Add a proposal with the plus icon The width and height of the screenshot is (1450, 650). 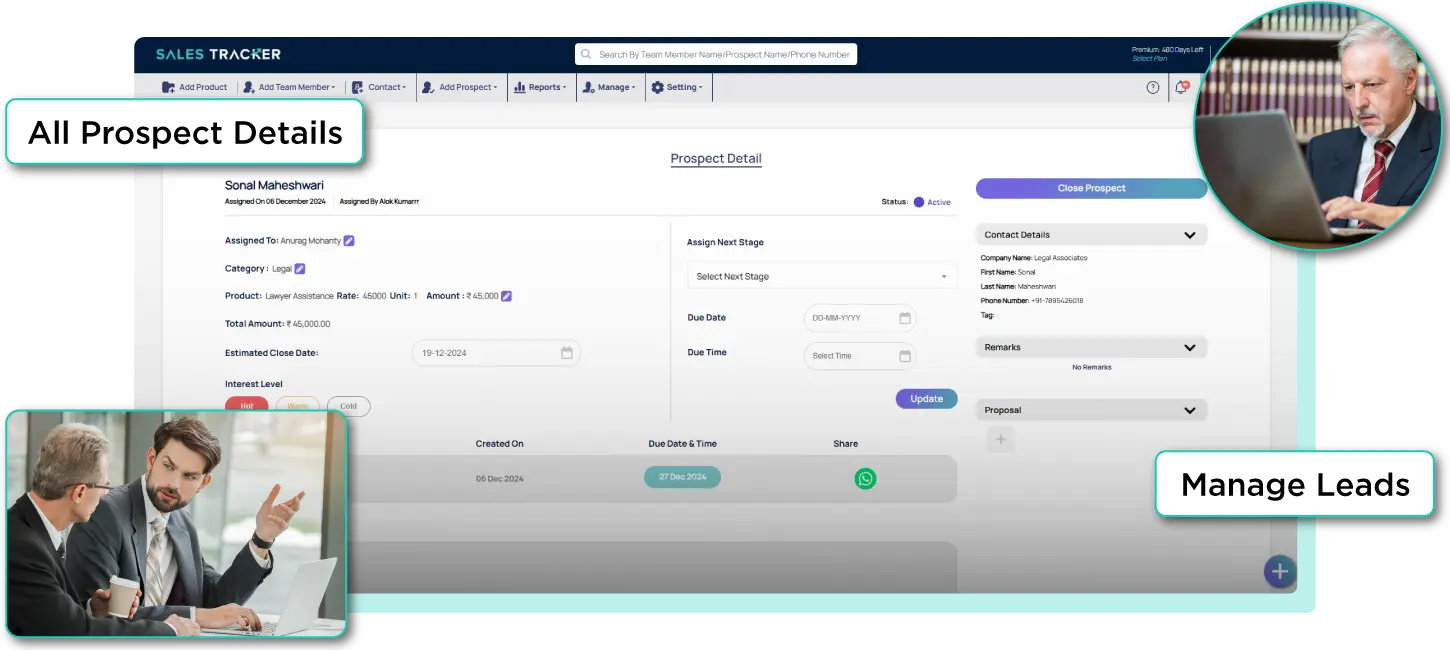pyautogui.click(x=1000, y=439)
